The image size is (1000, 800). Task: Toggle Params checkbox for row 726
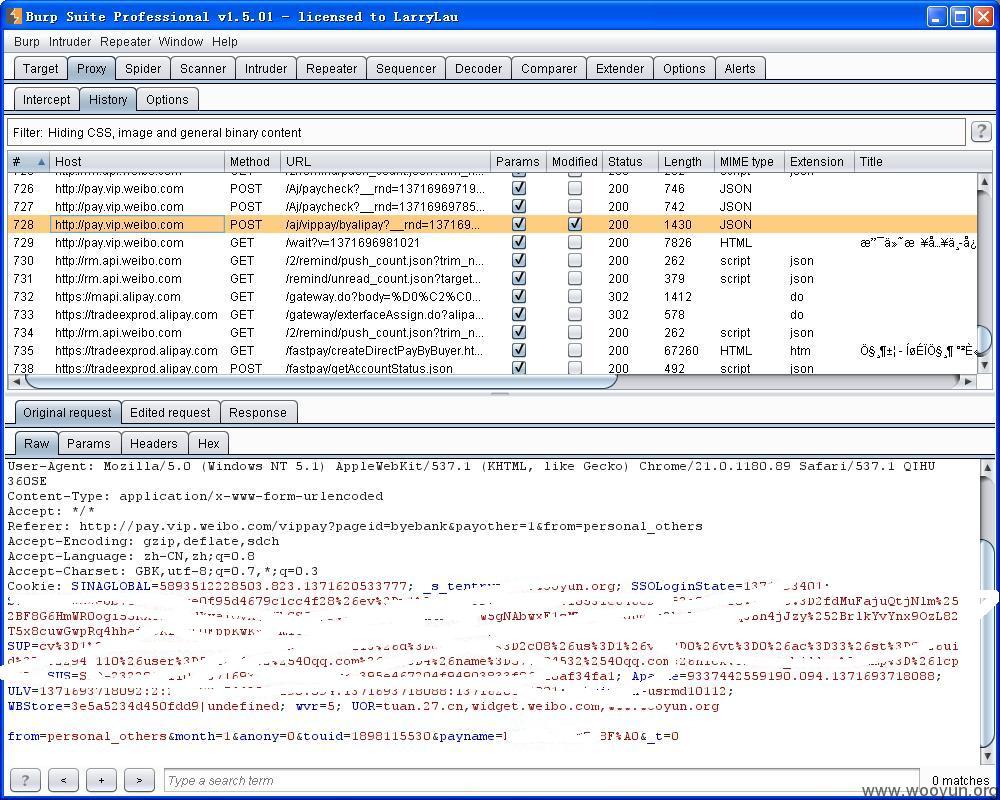(519, 188)
